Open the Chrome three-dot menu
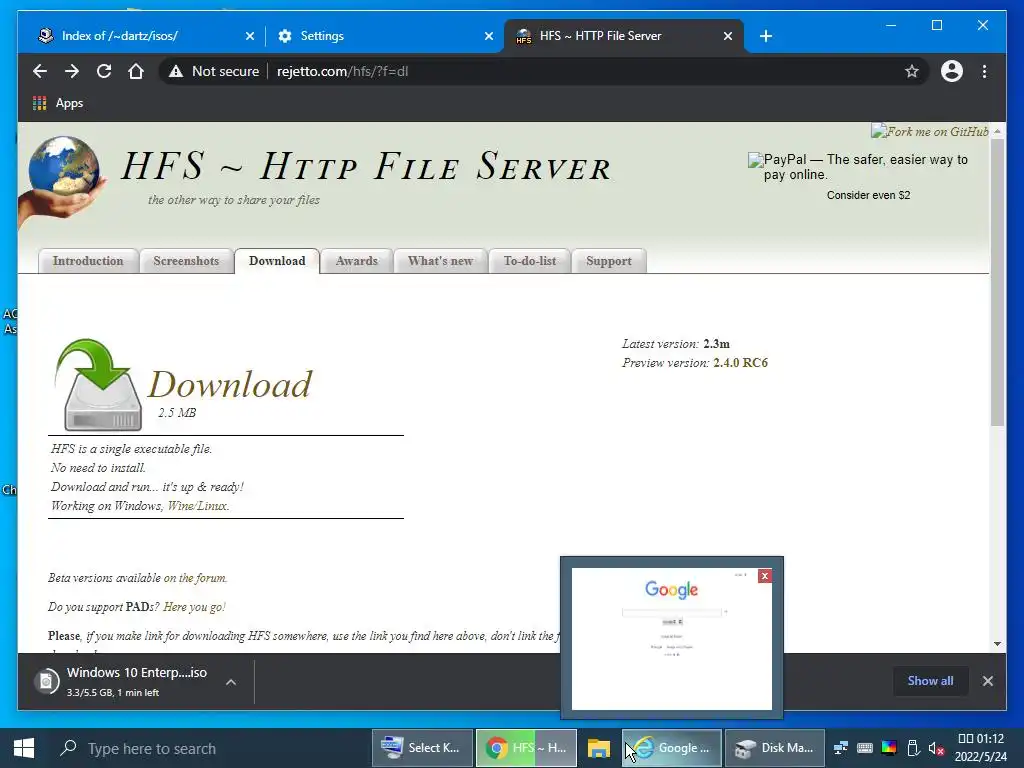Viewport: 1024px width, 768px height. coord(984,71)
